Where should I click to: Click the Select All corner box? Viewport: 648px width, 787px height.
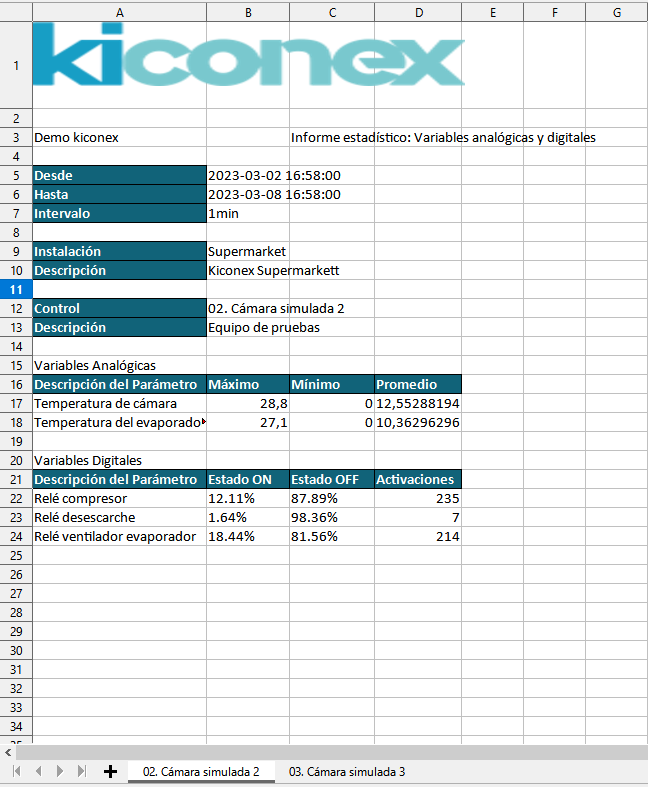(x=16, y=12)
